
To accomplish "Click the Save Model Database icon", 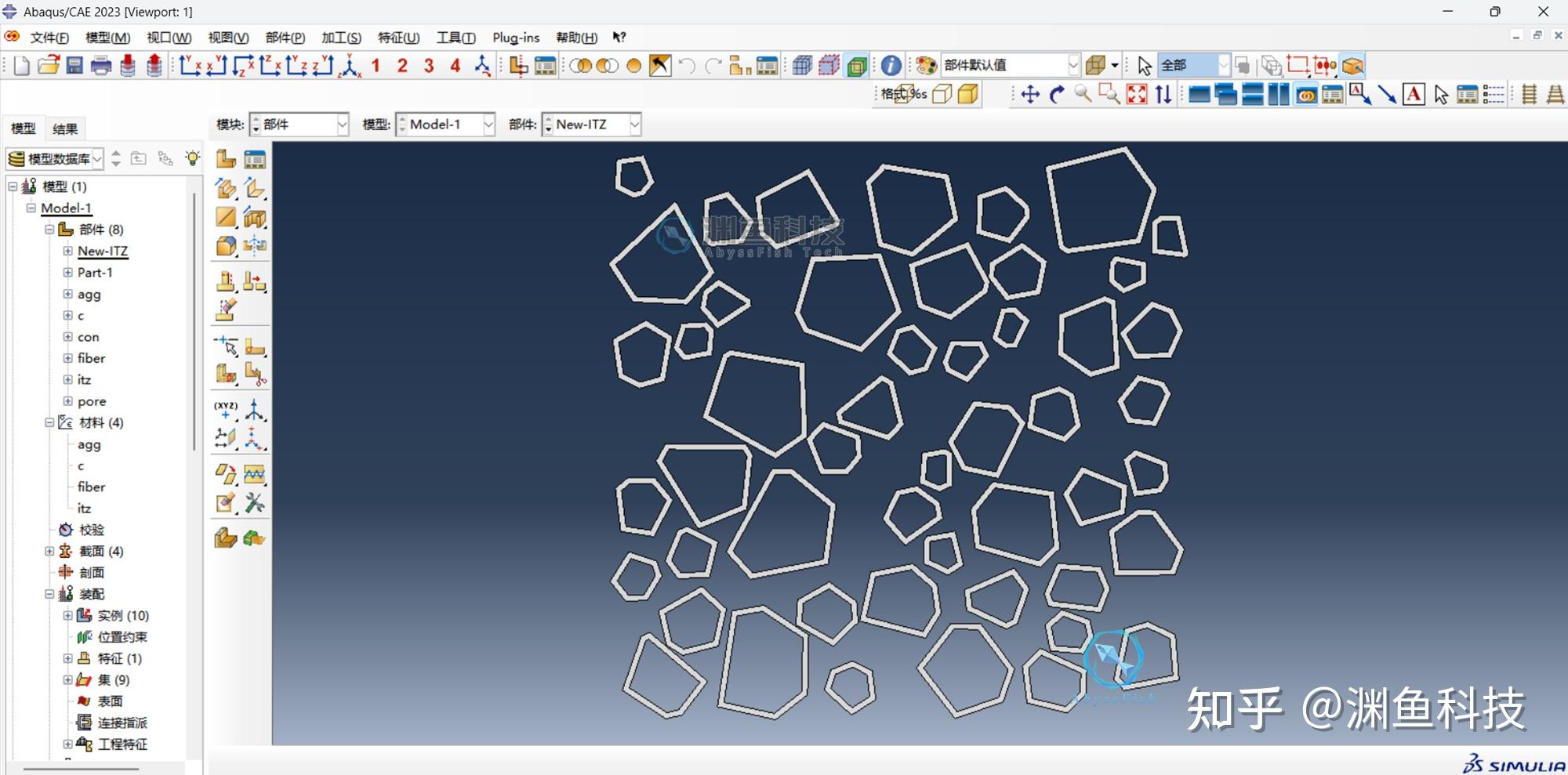I will 74,66.
